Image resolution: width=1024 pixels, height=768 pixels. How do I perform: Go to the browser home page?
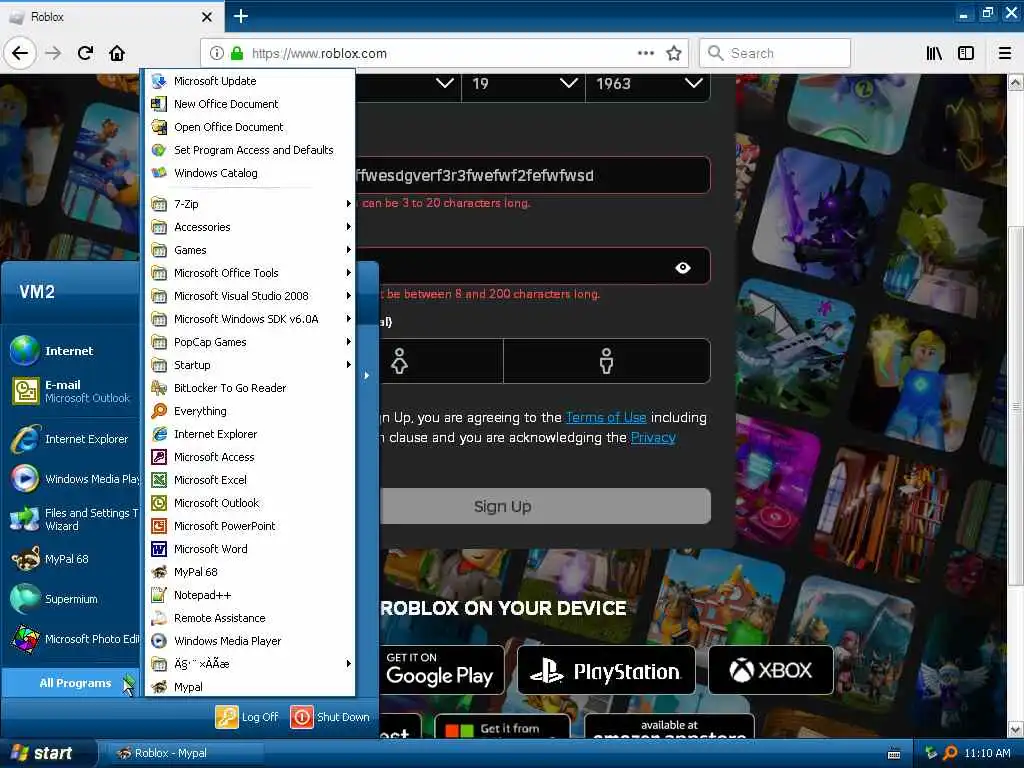click(117, 53)
